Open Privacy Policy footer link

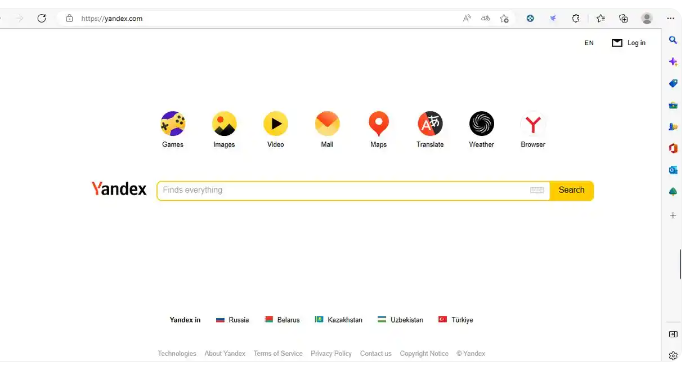pyautogui.click(x=331, y=353)
